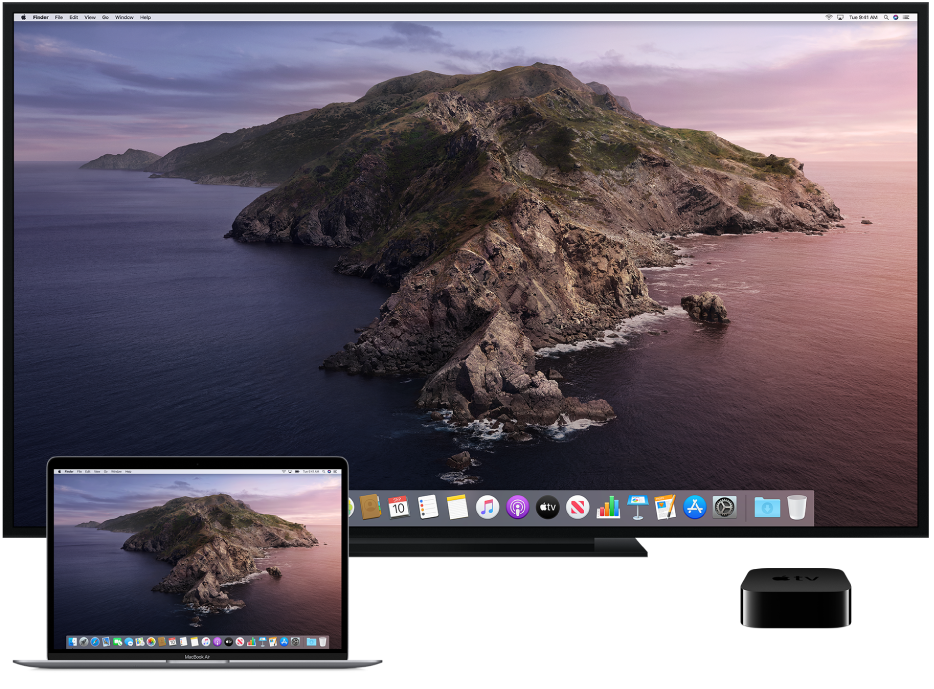Open Calendar from the Dock
934x689 pixels.
(399, 507)
